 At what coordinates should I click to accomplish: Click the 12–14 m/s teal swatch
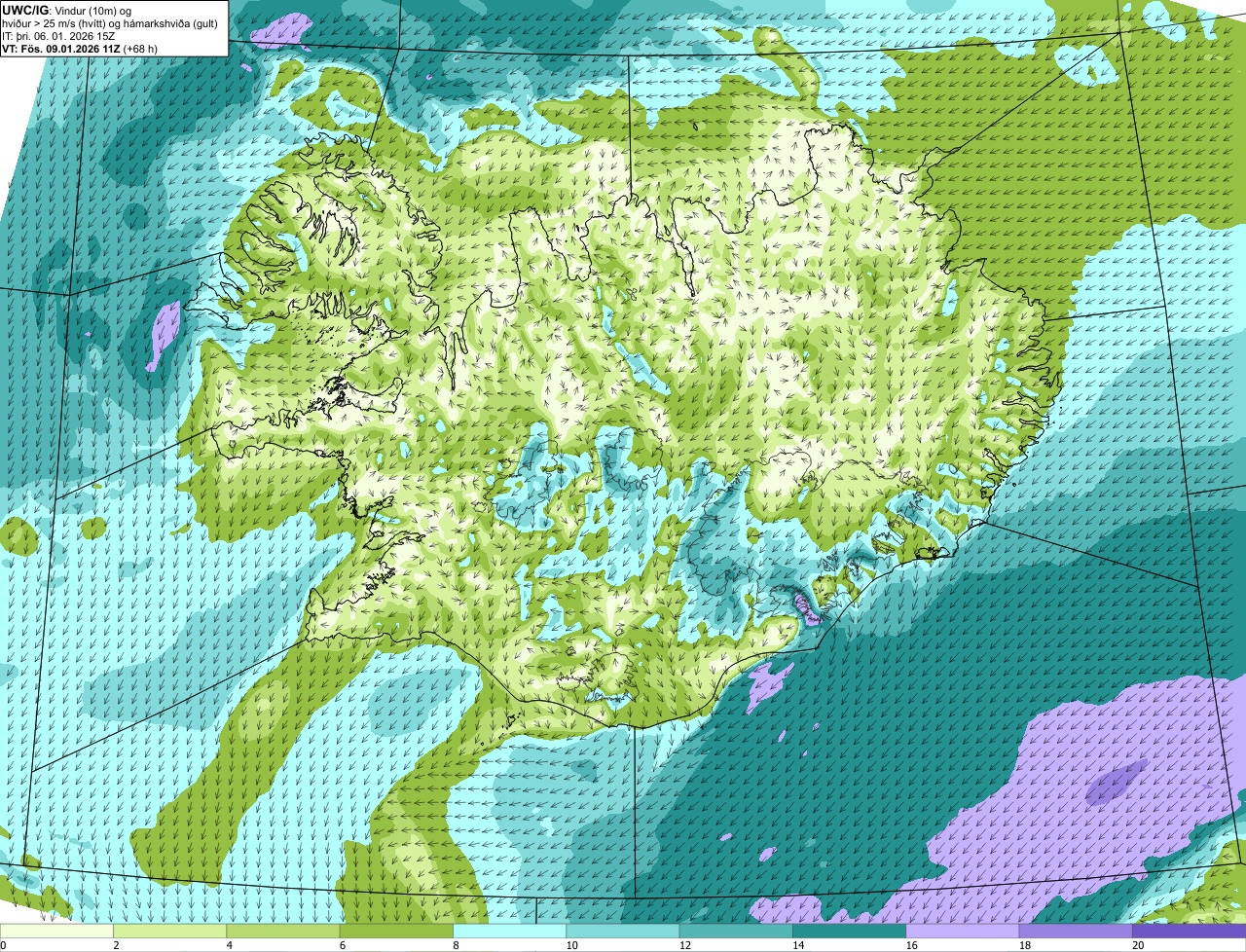(735, 931)
